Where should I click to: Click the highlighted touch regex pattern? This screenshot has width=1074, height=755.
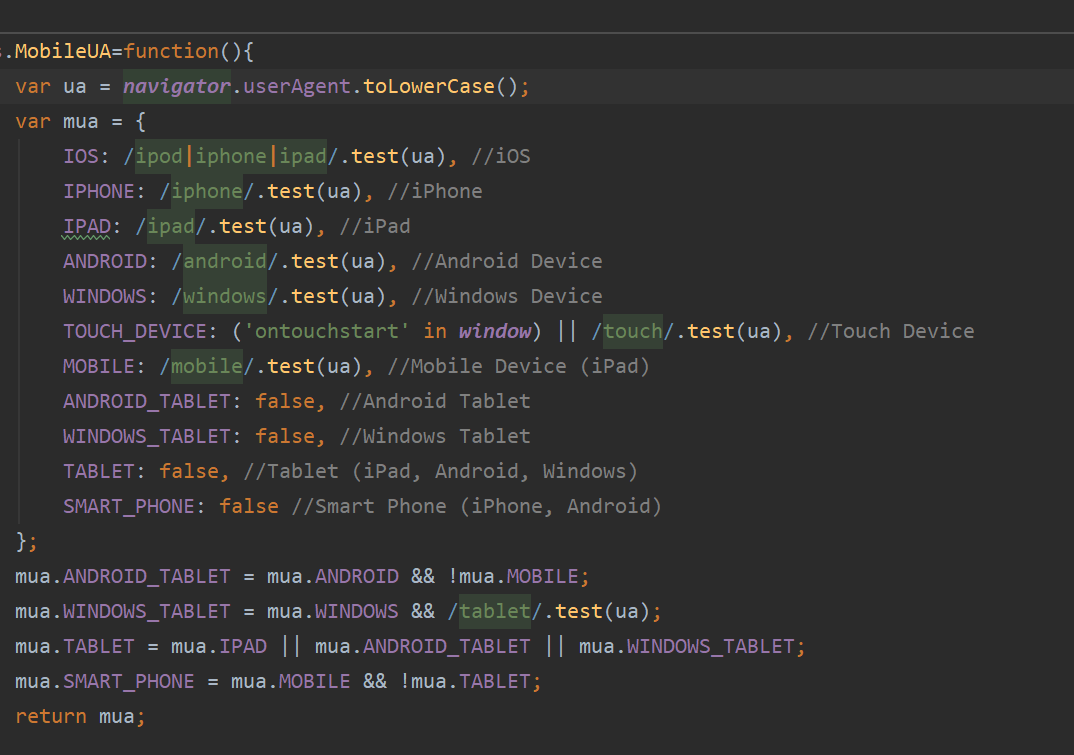pos(633,331)
